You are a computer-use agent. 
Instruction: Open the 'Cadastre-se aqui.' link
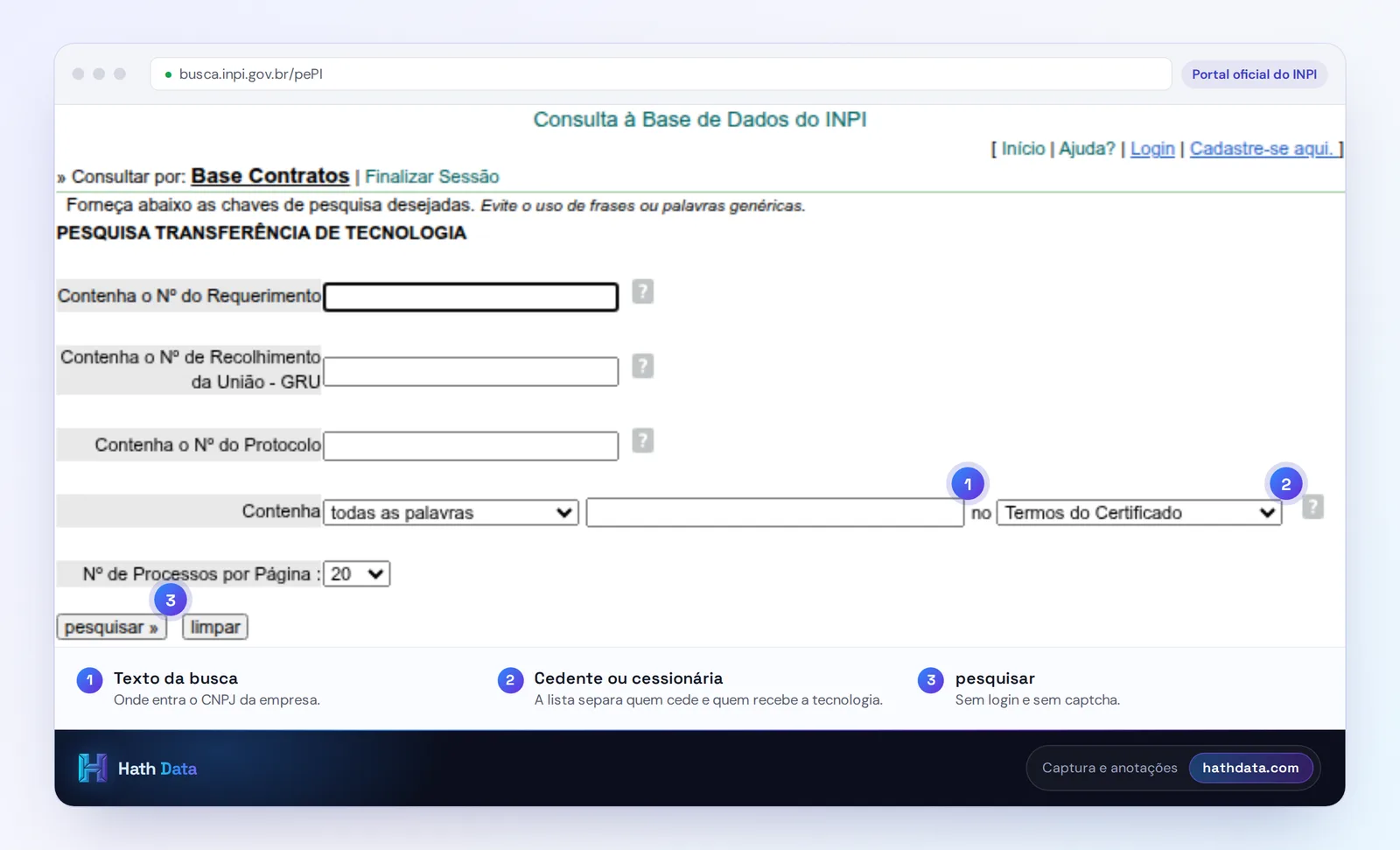point(1263,149)
